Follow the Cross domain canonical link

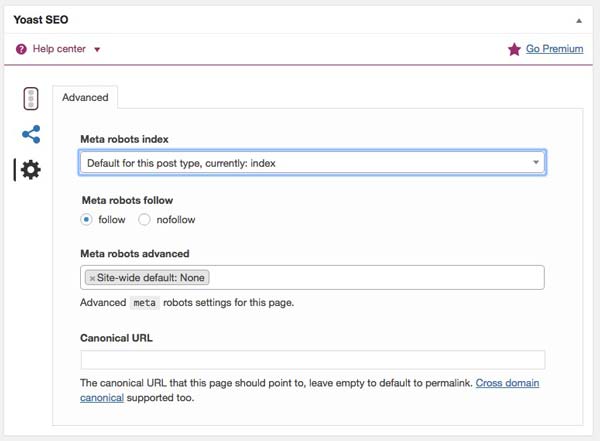click(x=511, y=383)
